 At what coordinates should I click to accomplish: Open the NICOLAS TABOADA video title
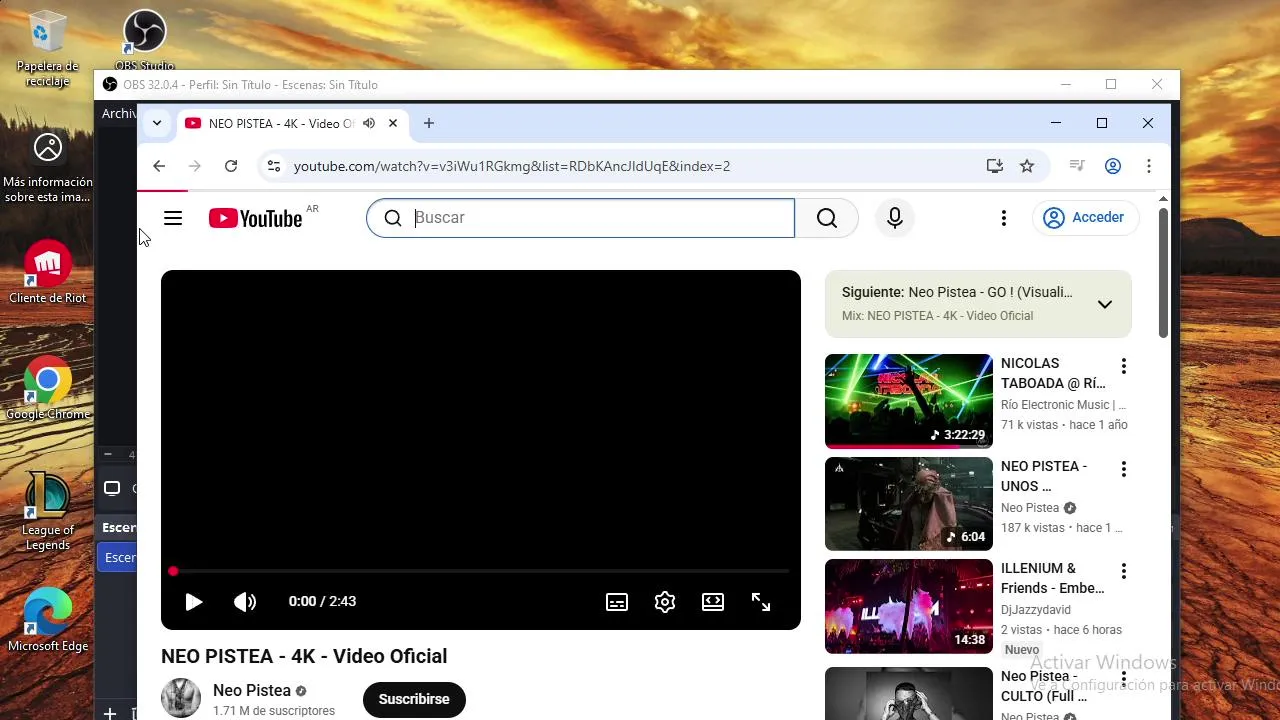[x=1053, y=373]
